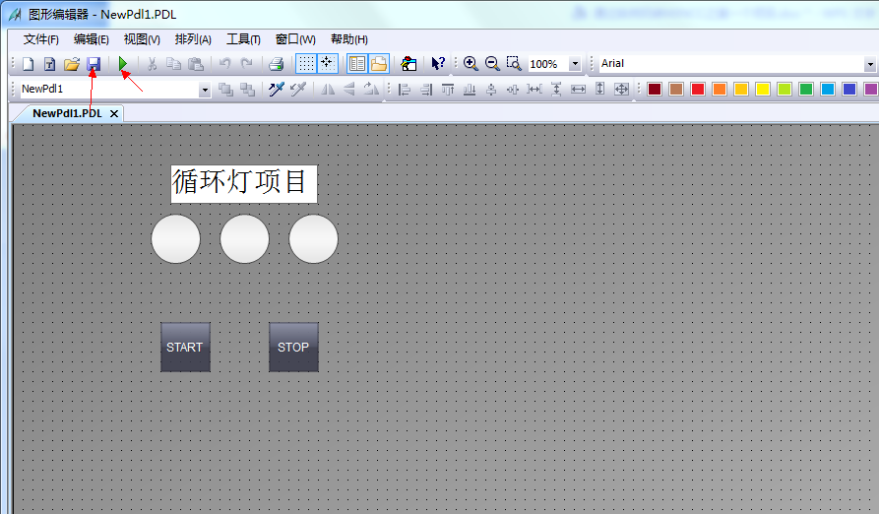Toggle the grid display button

click(306, 63)
